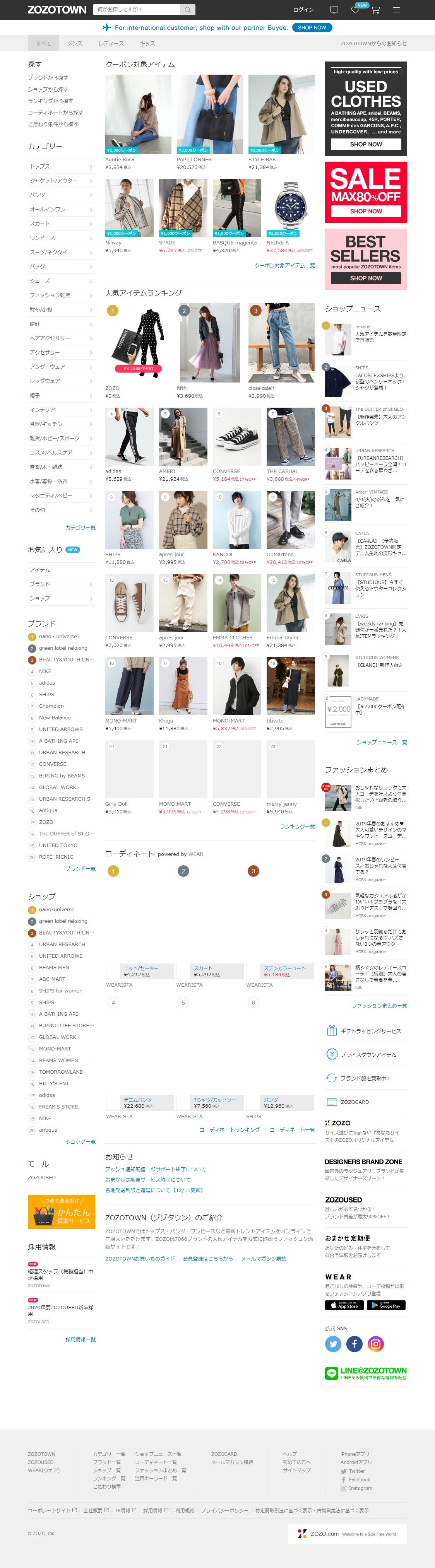Screen dimensions: 435x1568
Task: Expand the シューズ category chevron
Action: (91, 281)
